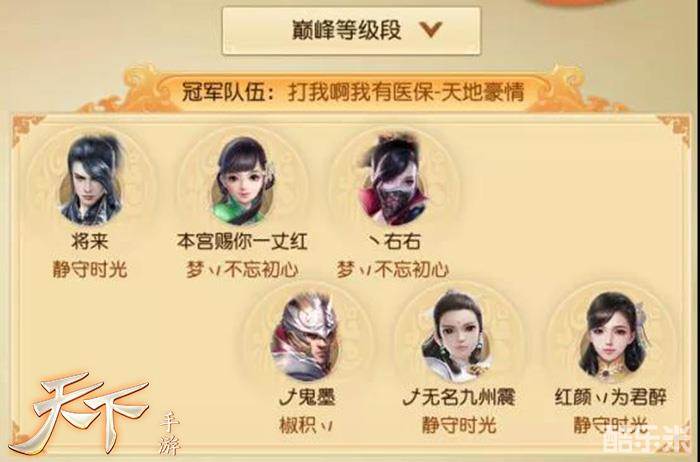Click the player name 丶右右
This screenshot has height=462, width=700.
[394, 241]
